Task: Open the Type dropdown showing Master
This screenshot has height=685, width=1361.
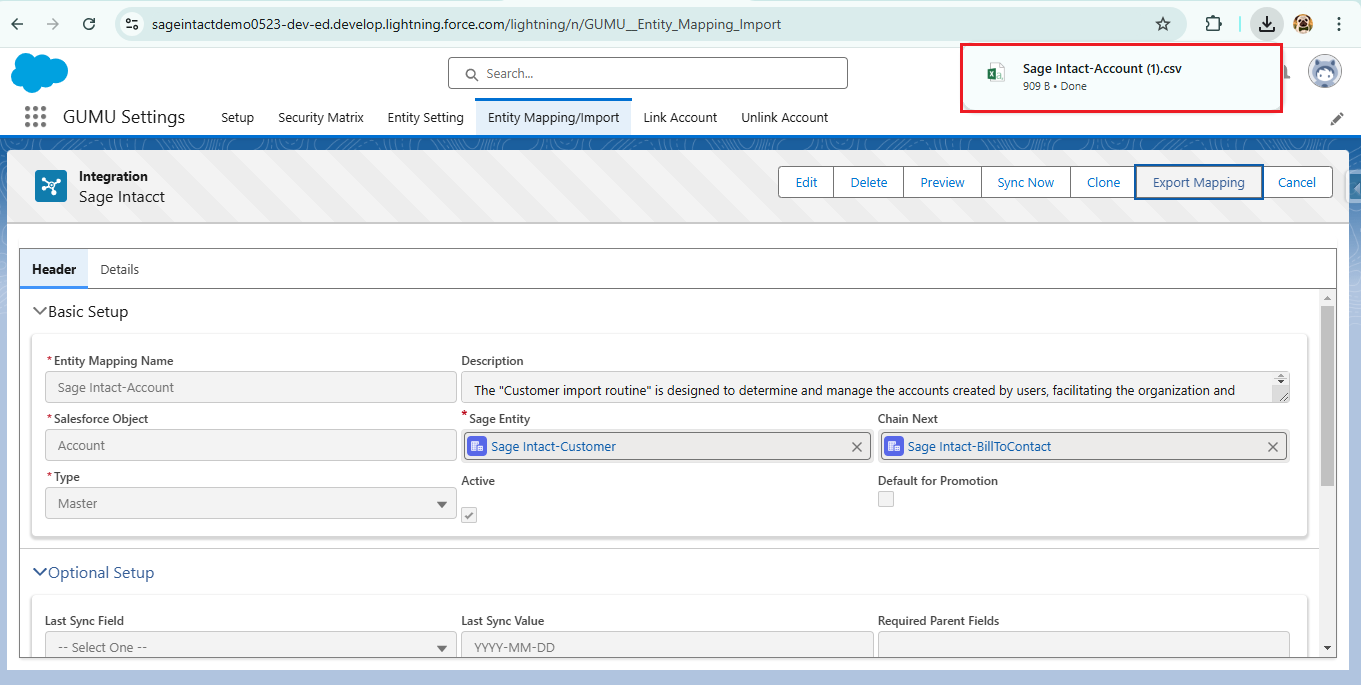Action: pyautogui.click(x=251, y=504)
